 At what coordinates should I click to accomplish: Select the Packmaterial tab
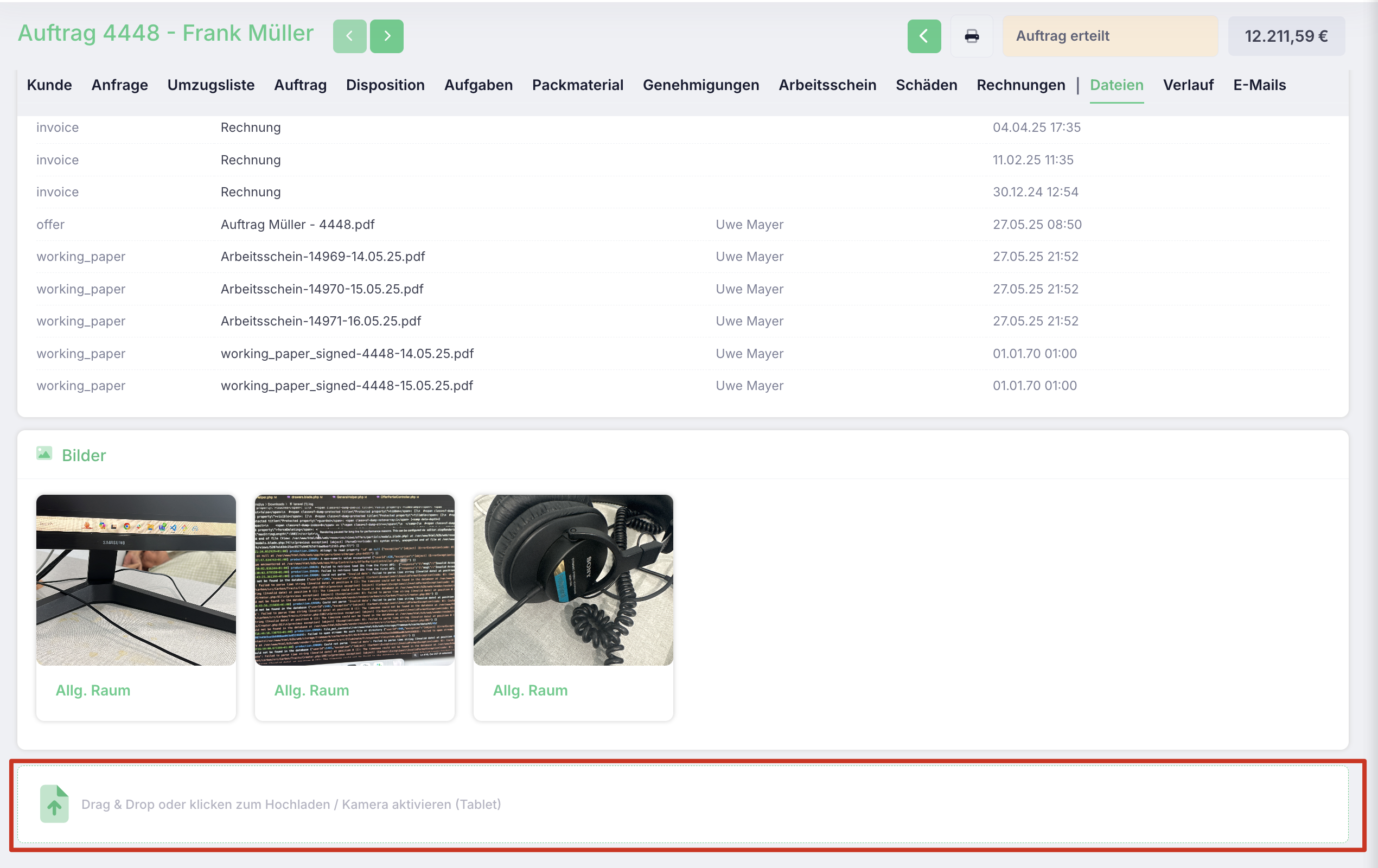click(x=577, y=85)
